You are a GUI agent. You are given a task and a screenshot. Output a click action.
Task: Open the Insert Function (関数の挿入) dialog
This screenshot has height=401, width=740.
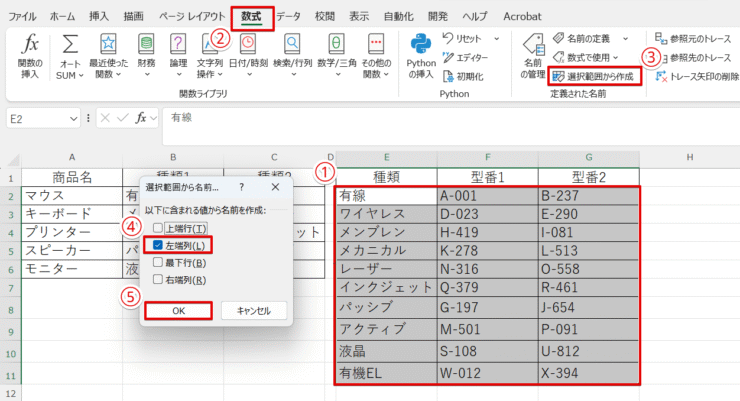[x=30, y=57]
